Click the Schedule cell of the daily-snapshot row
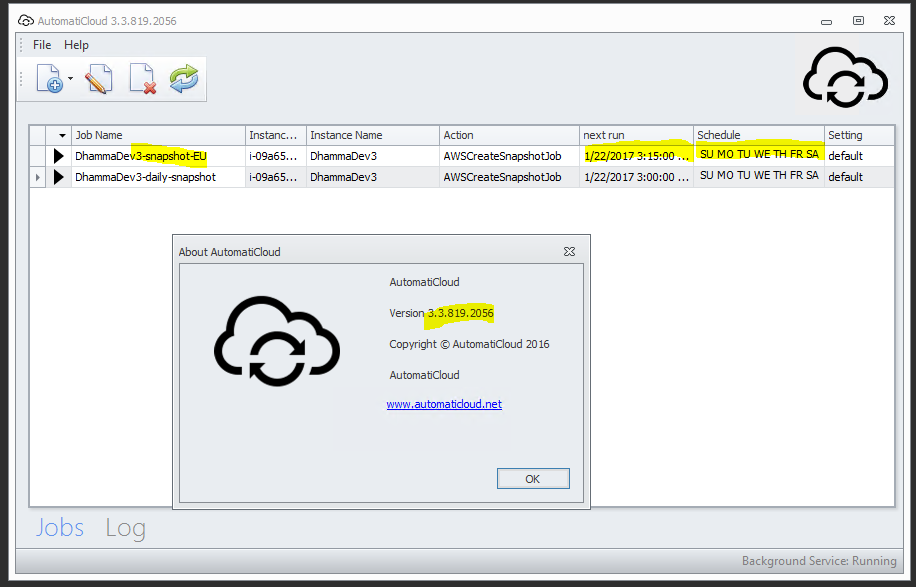Image resolution: width=916 pixels, height=587 pixels. (x=759, y=176)
